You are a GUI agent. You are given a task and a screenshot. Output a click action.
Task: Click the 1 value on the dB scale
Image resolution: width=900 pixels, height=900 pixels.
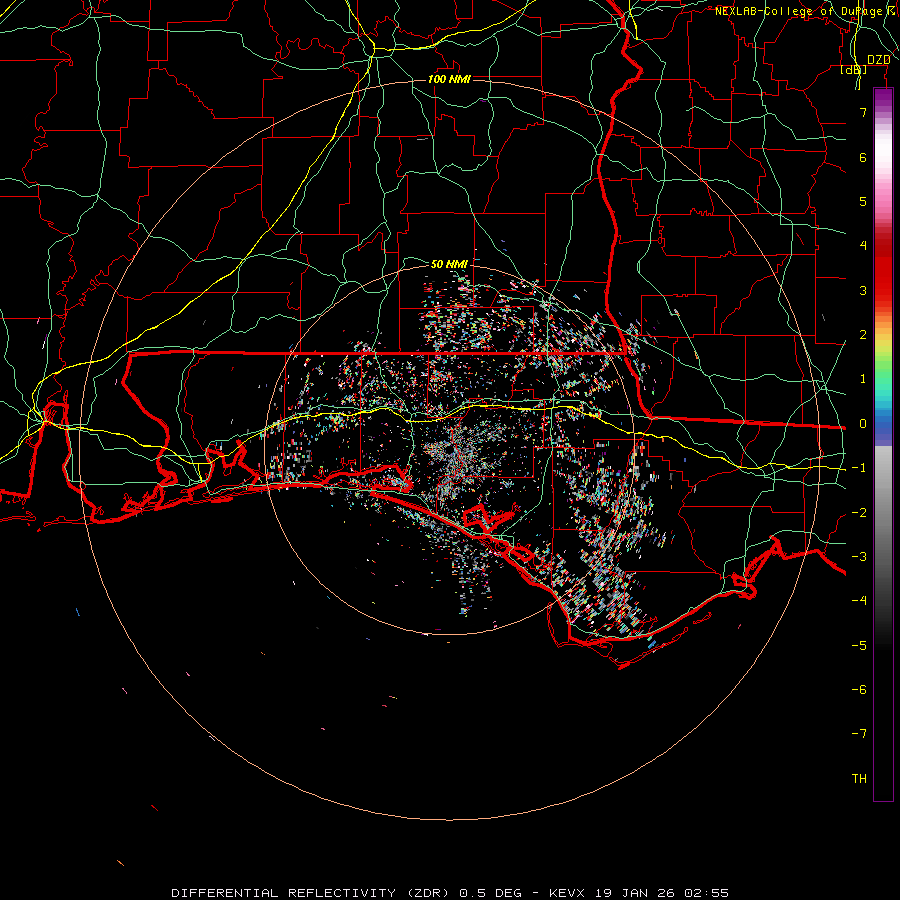pyautogui.click(x=863, y=379)
